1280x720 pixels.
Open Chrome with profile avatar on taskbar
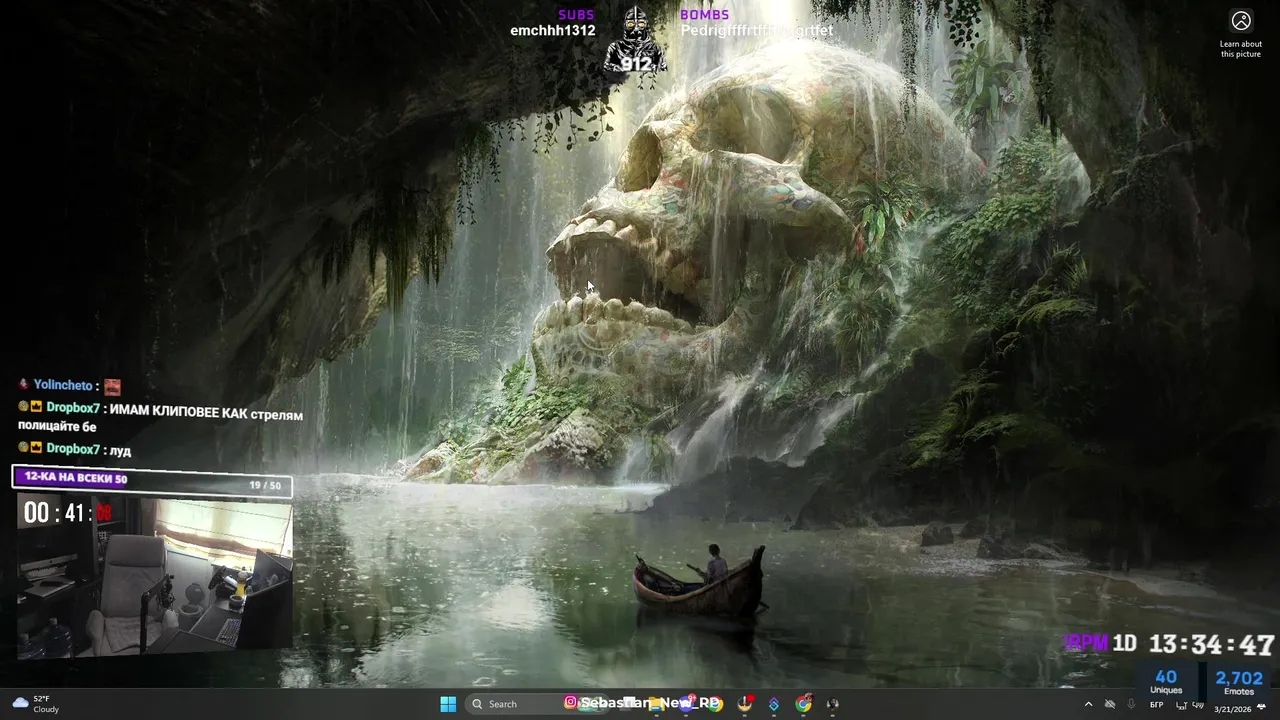[x=803, y=704]
